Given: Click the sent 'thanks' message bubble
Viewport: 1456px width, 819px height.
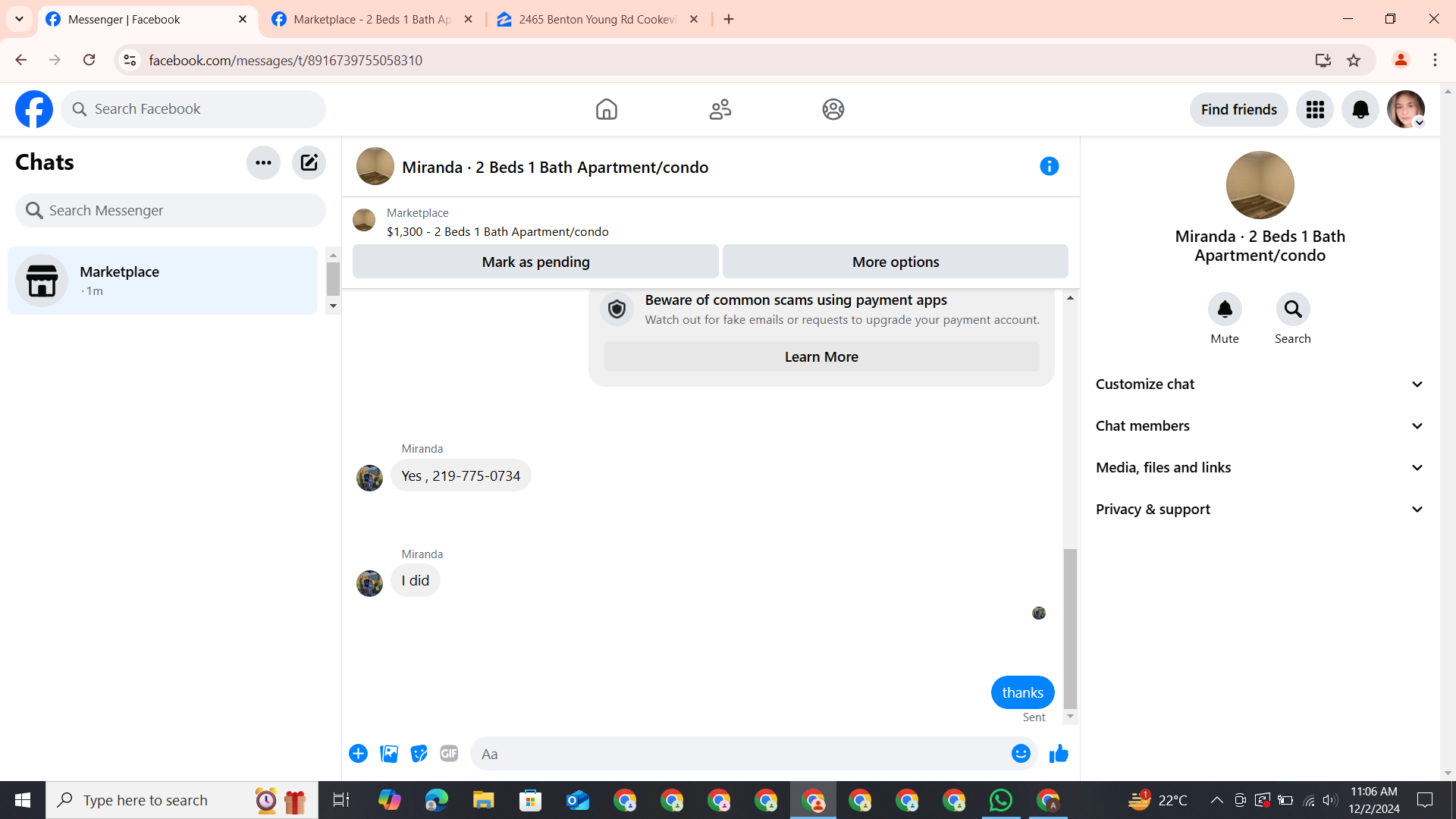Looking at the screenshot, I should click(1022, 692).
